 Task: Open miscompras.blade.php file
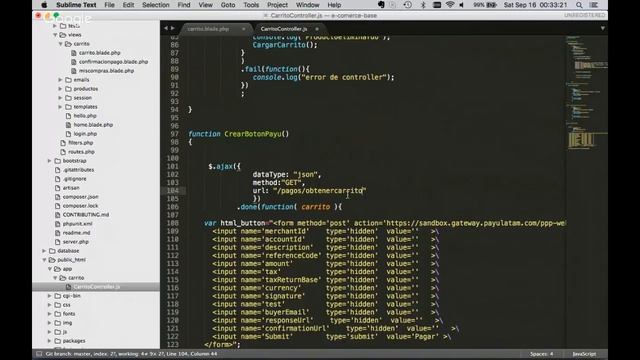click(x=107, y=71)
